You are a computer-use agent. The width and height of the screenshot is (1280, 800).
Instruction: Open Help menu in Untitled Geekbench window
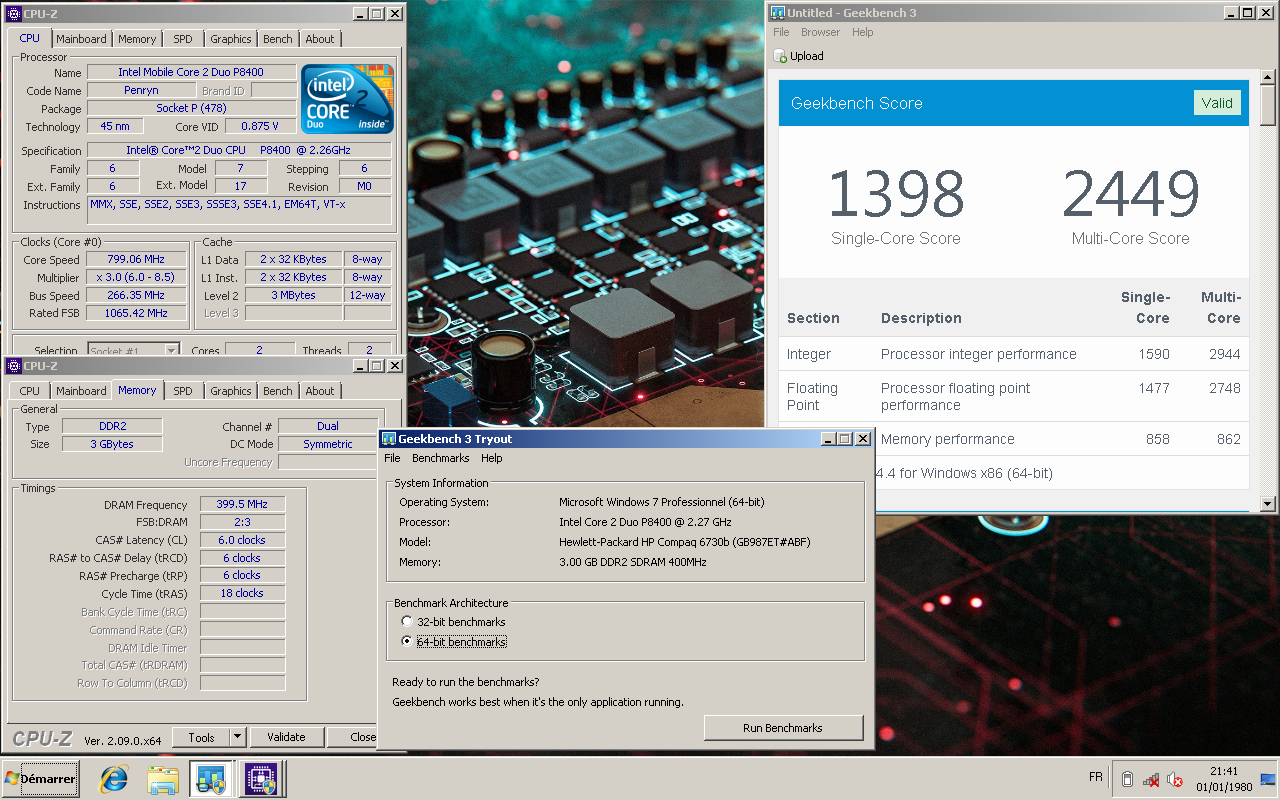862,32
